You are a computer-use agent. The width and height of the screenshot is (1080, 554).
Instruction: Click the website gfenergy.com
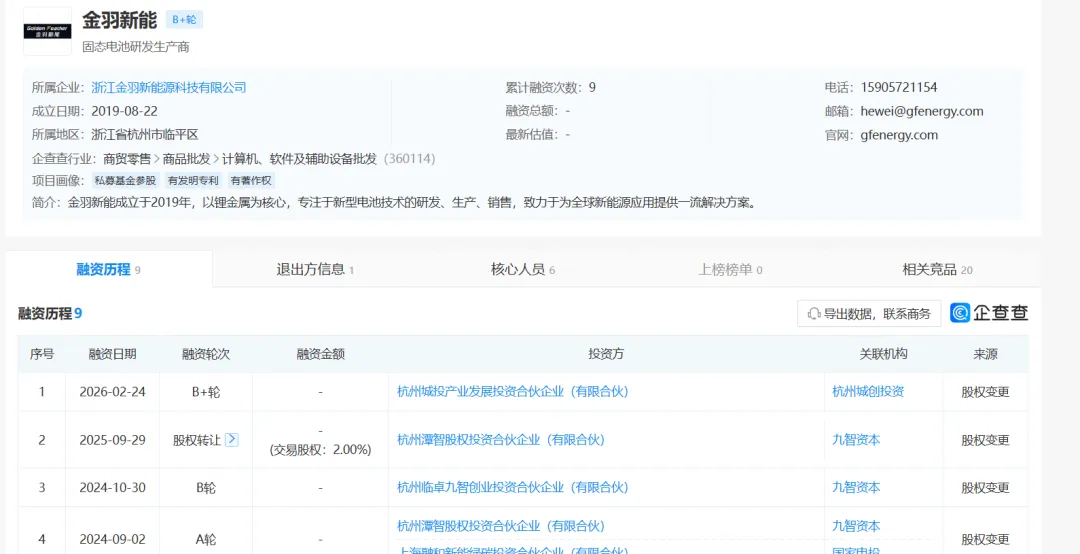tap(899, 134)
